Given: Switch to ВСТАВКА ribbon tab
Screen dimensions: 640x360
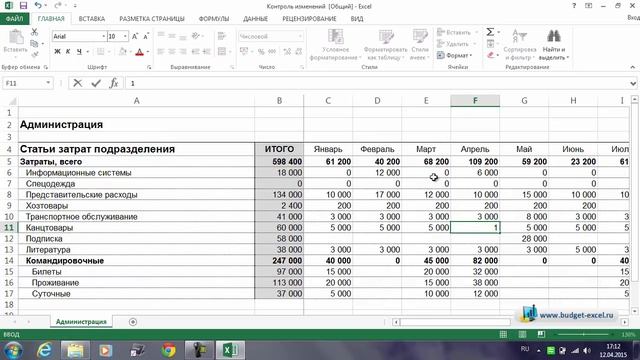Looking at the screenshot, I should point(91,19).
